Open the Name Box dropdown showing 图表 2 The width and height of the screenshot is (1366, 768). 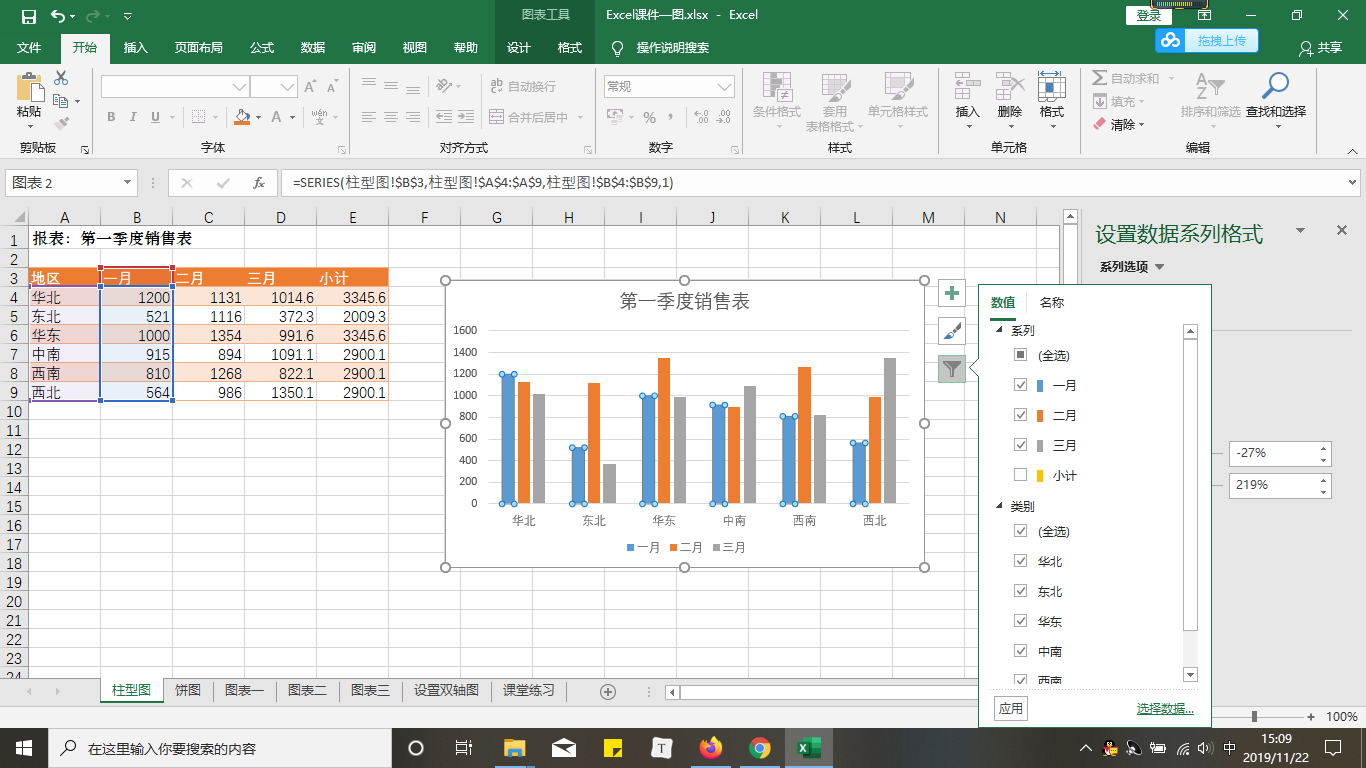[x=127, y=183]
